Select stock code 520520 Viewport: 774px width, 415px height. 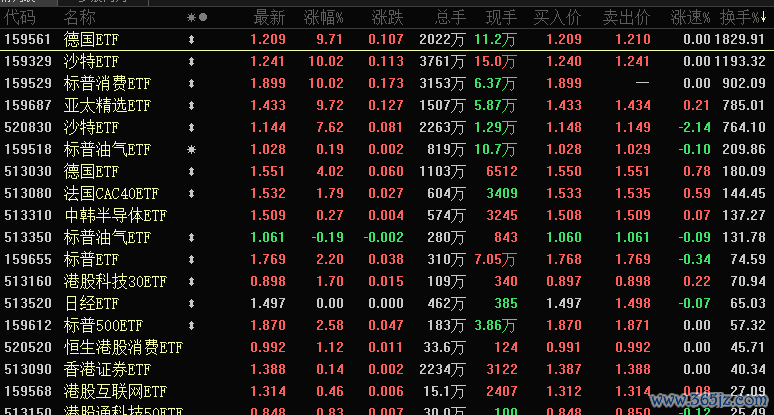click(28, 347)
